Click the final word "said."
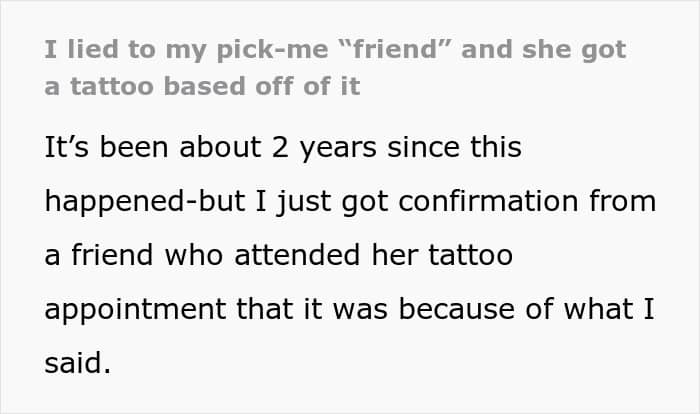Image resolution: width=700 pixels, height=414 pixels. pos(75,363)
